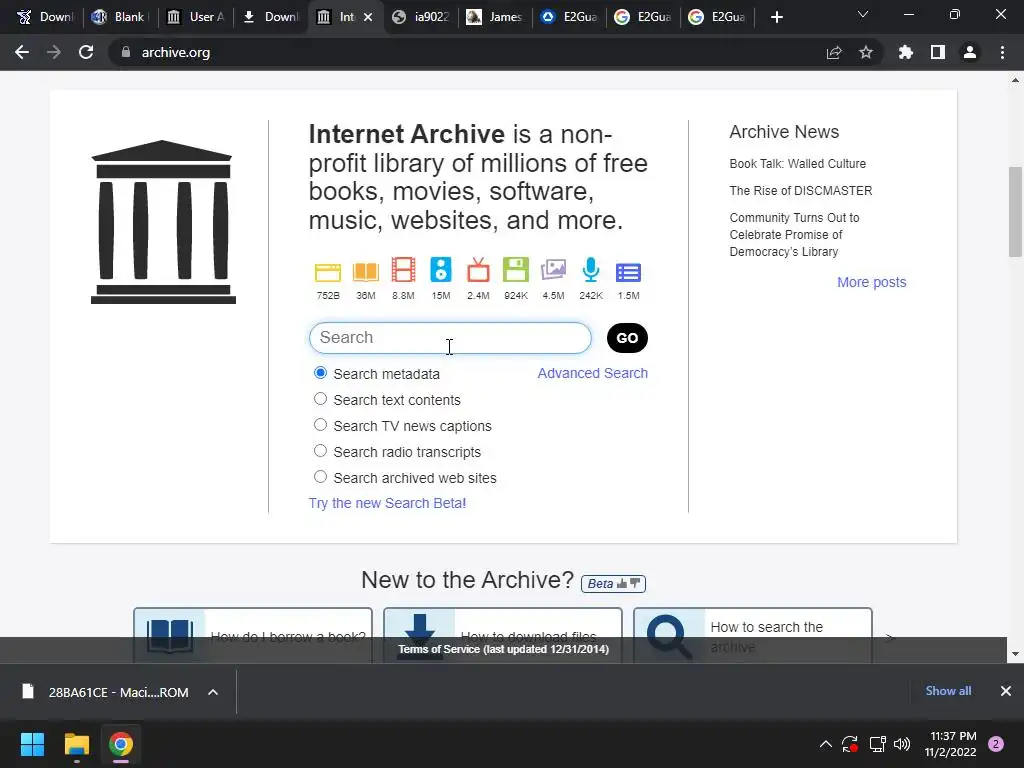
Task: Open File Explorer from taskbar
Action: pyautogui.click(x=76, y=744)
